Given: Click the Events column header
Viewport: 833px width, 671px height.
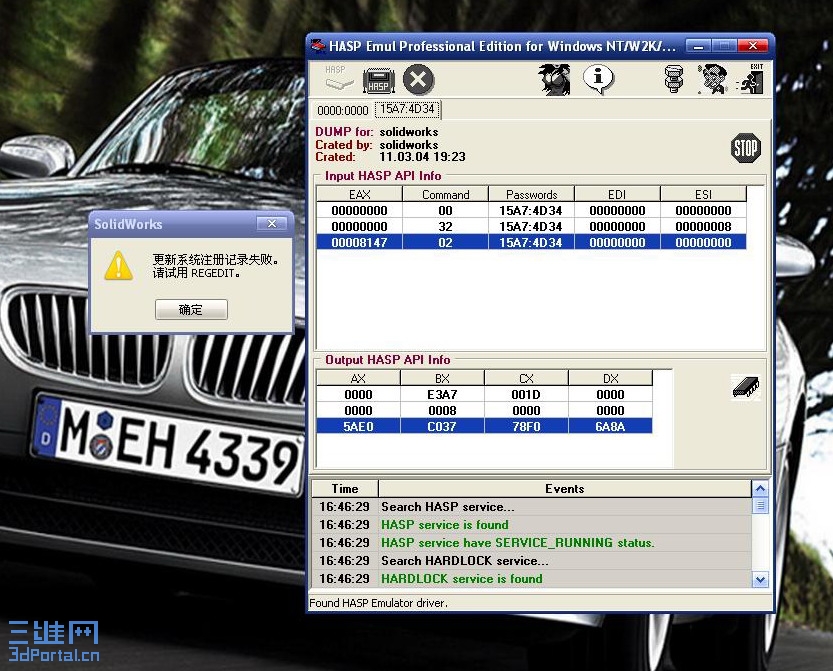Looking at the screenshot, I should [x=565, y=489].
